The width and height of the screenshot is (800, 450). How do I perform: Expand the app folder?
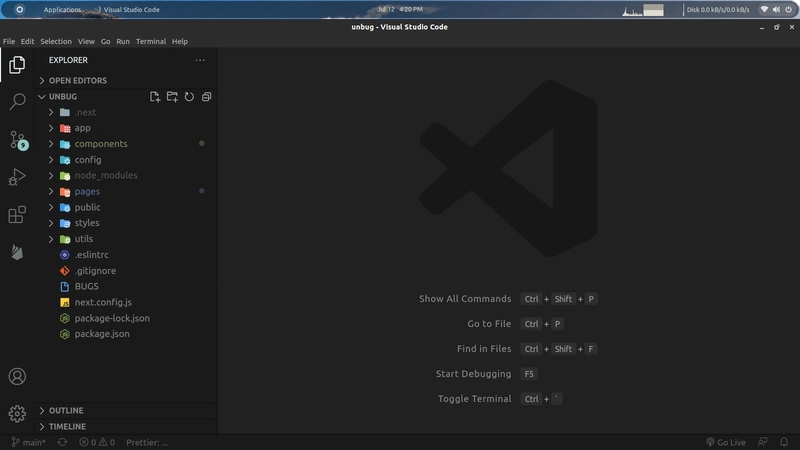[126, 128]
